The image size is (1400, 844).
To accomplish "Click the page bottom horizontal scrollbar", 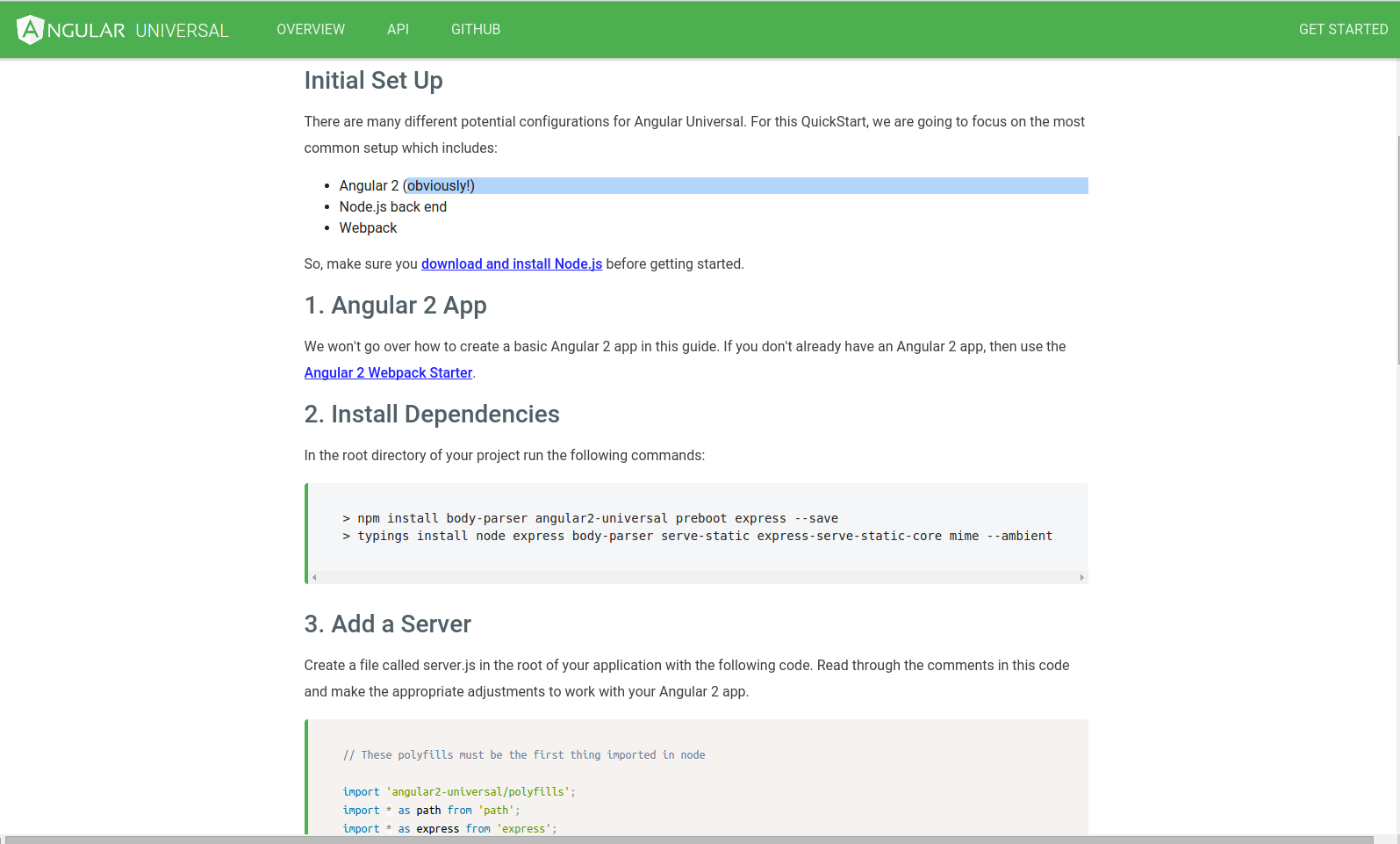I will click(688, 840).
